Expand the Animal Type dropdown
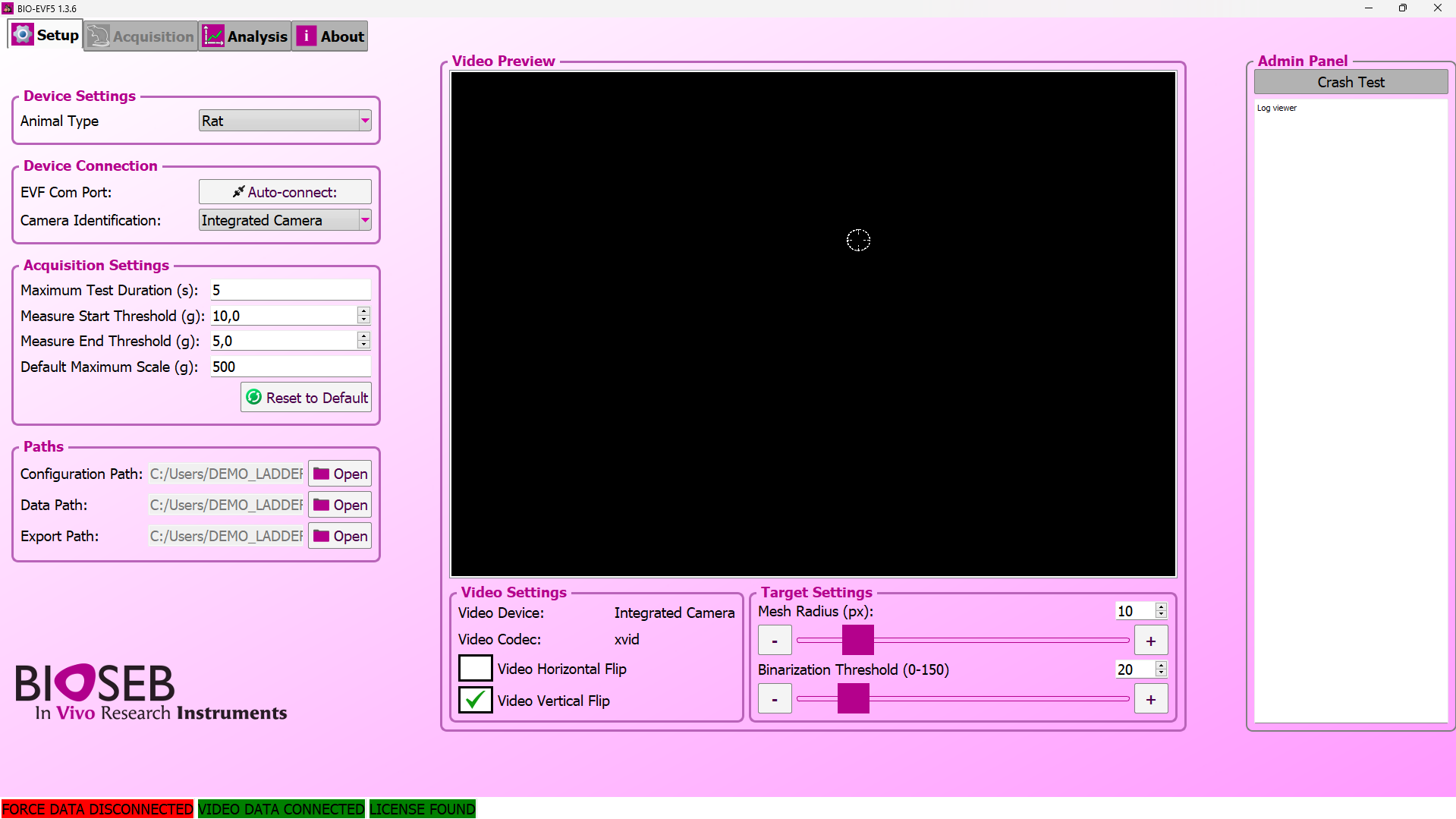Screen dimensions: 1456x819 365,121
